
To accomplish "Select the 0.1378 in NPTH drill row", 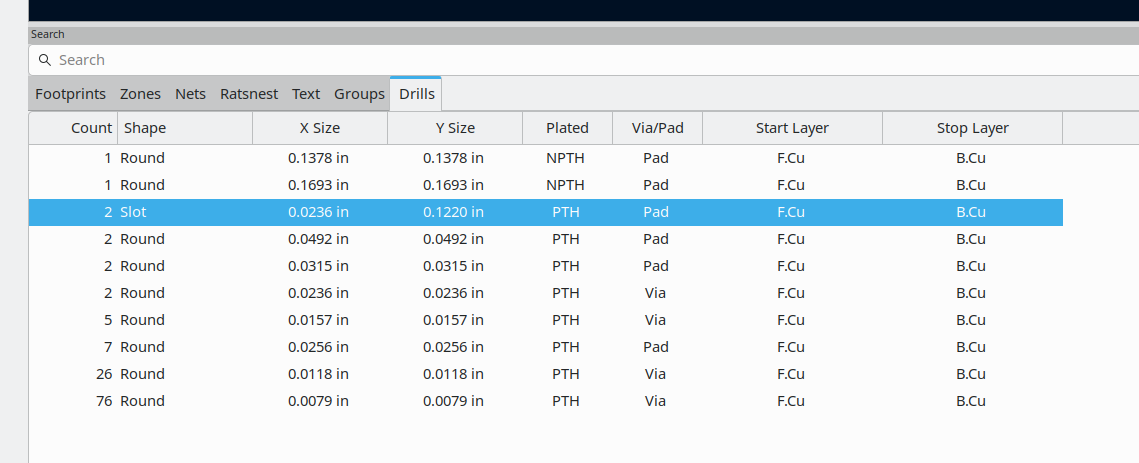I will (x=546, y=158).
